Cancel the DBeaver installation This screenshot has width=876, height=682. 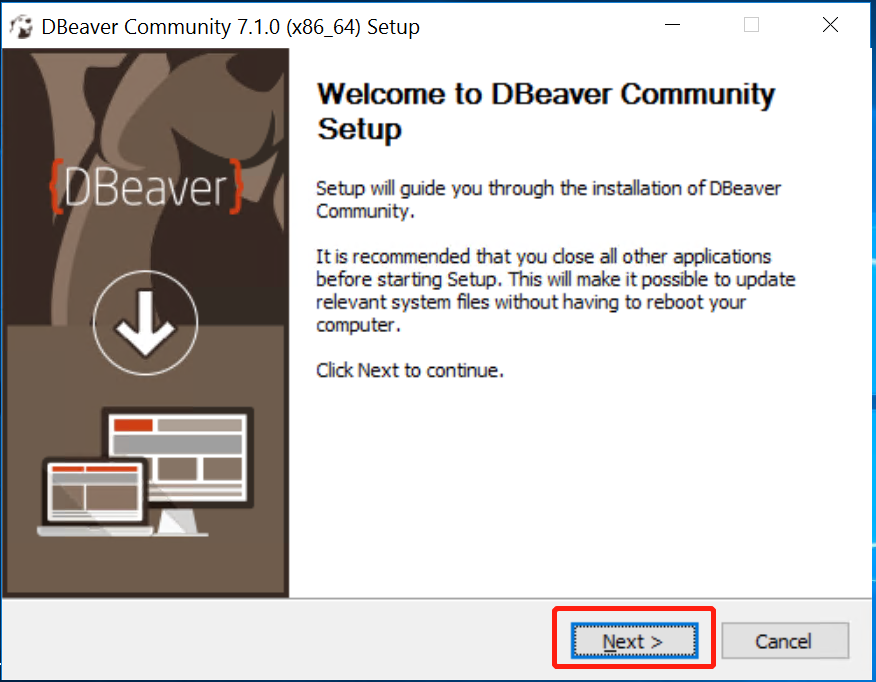click(785, 641)
